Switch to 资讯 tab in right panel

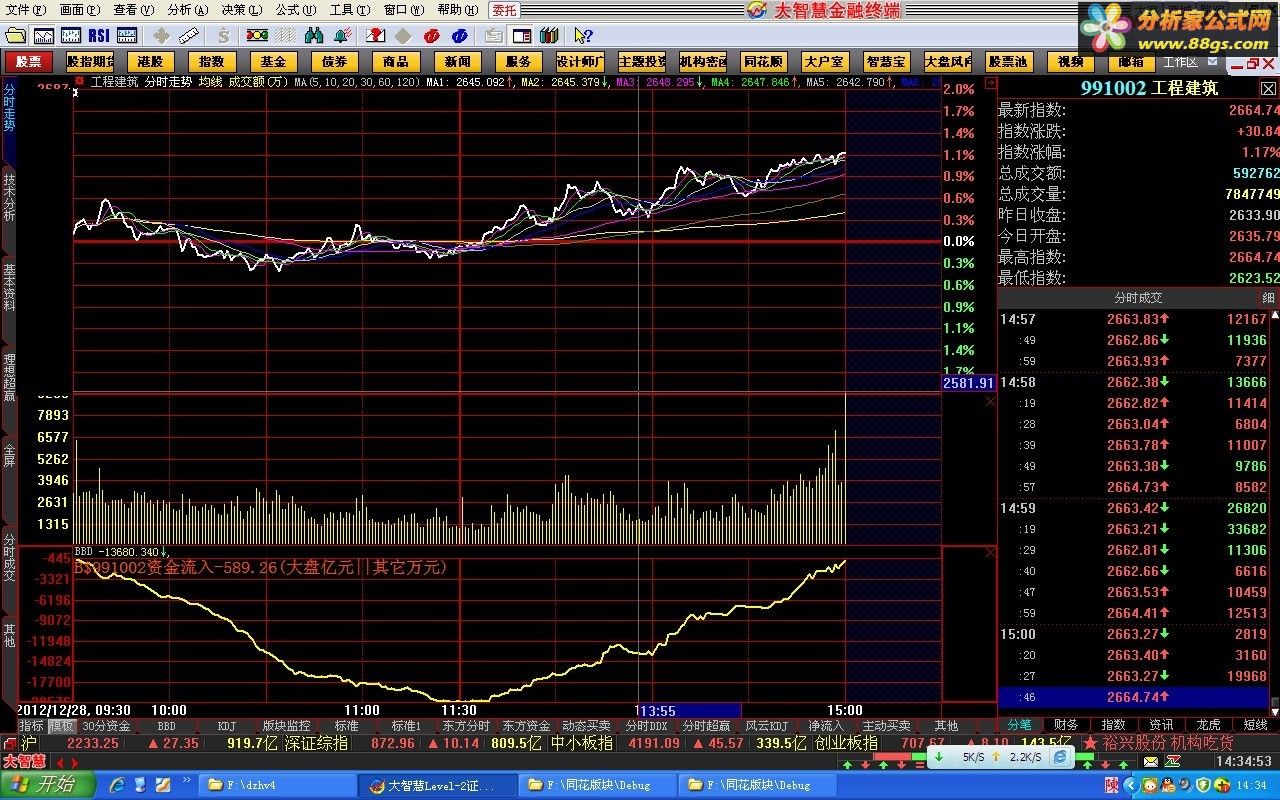coord(1161,725)
